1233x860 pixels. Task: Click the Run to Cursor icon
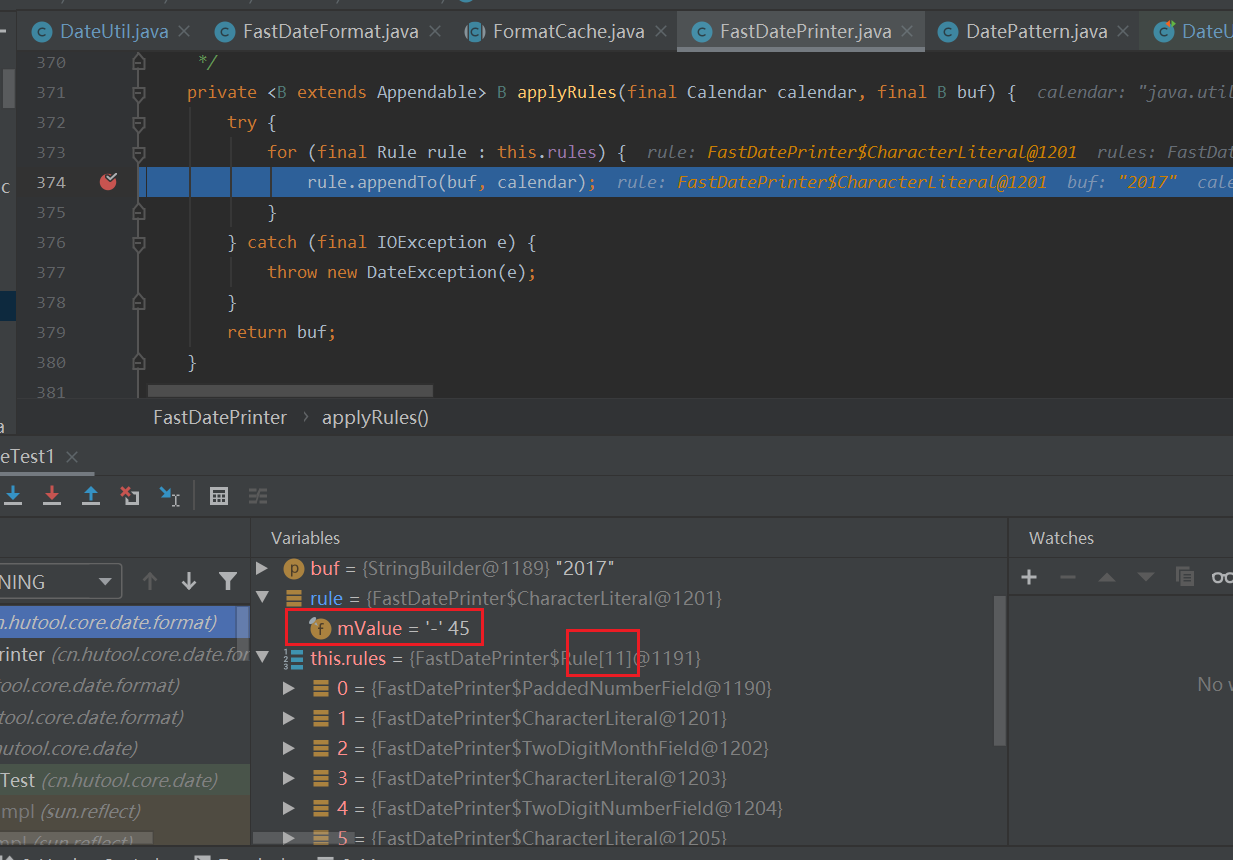pyautogui.click(x=169, y=495)
